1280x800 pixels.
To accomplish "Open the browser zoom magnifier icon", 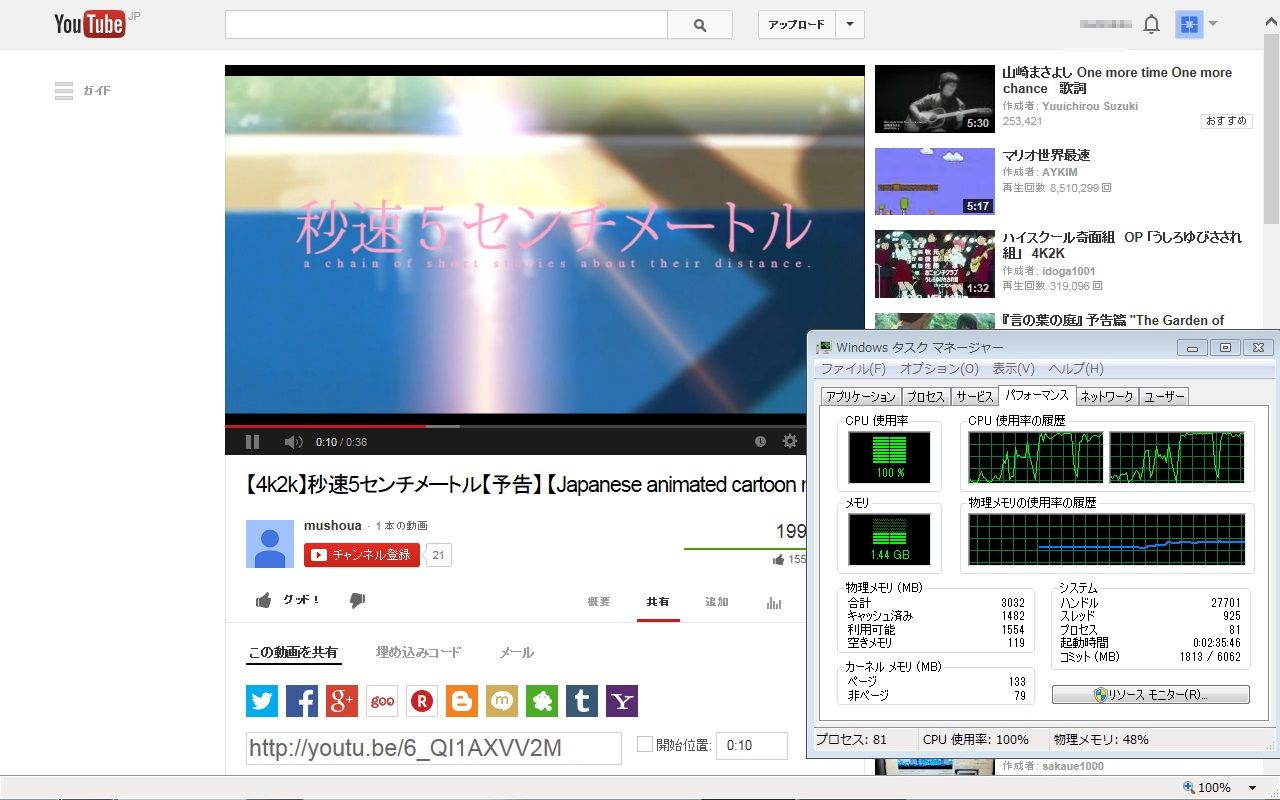I will 1188,788.
